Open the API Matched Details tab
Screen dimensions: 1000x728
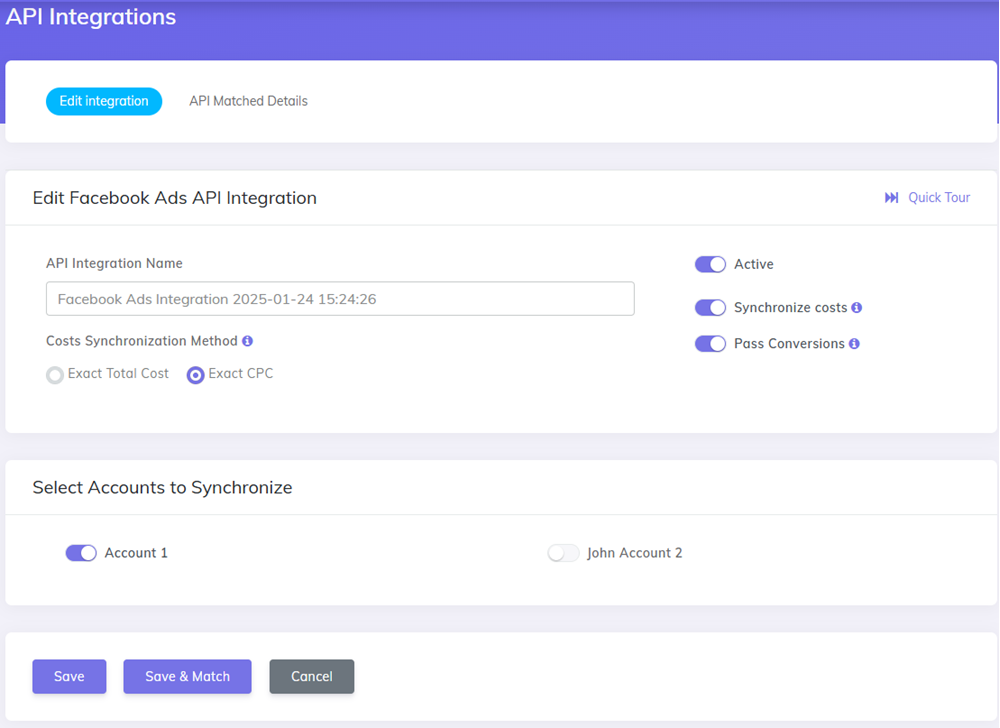(248, 101)
